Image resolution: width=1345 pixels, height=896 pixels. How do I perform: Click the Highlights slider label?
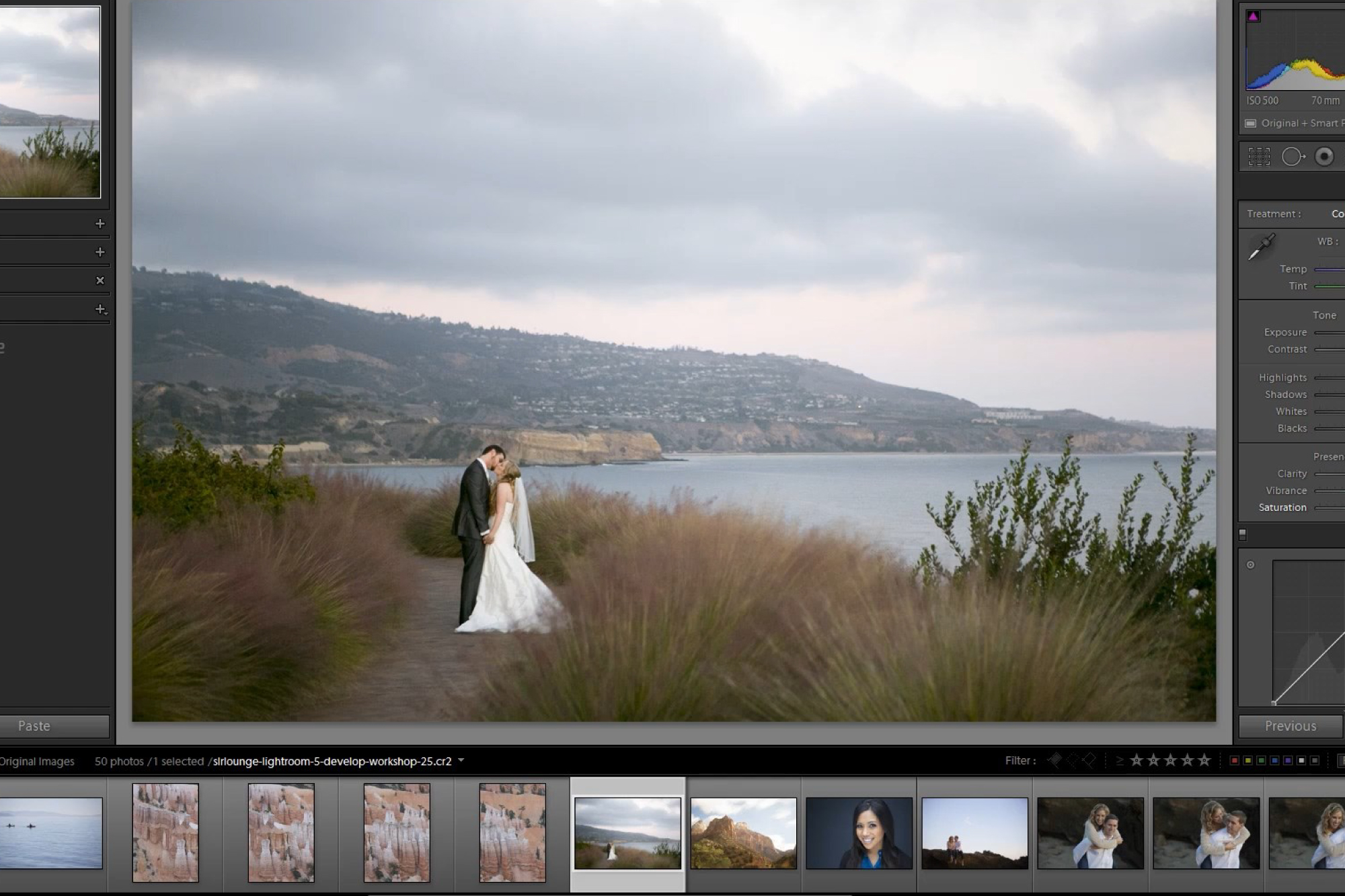point(1282,378)
